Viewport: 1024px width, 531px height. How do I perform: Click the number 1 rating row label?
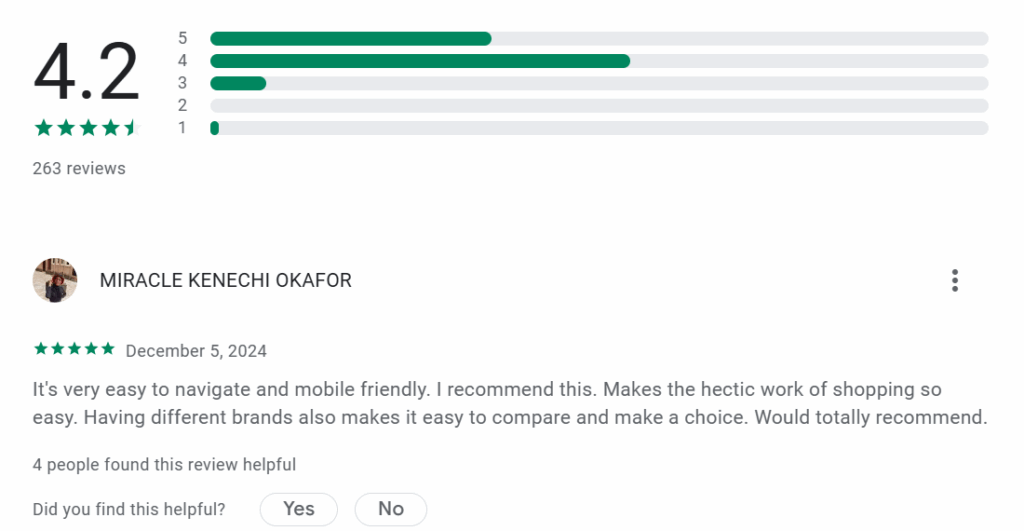coord(183,128)
